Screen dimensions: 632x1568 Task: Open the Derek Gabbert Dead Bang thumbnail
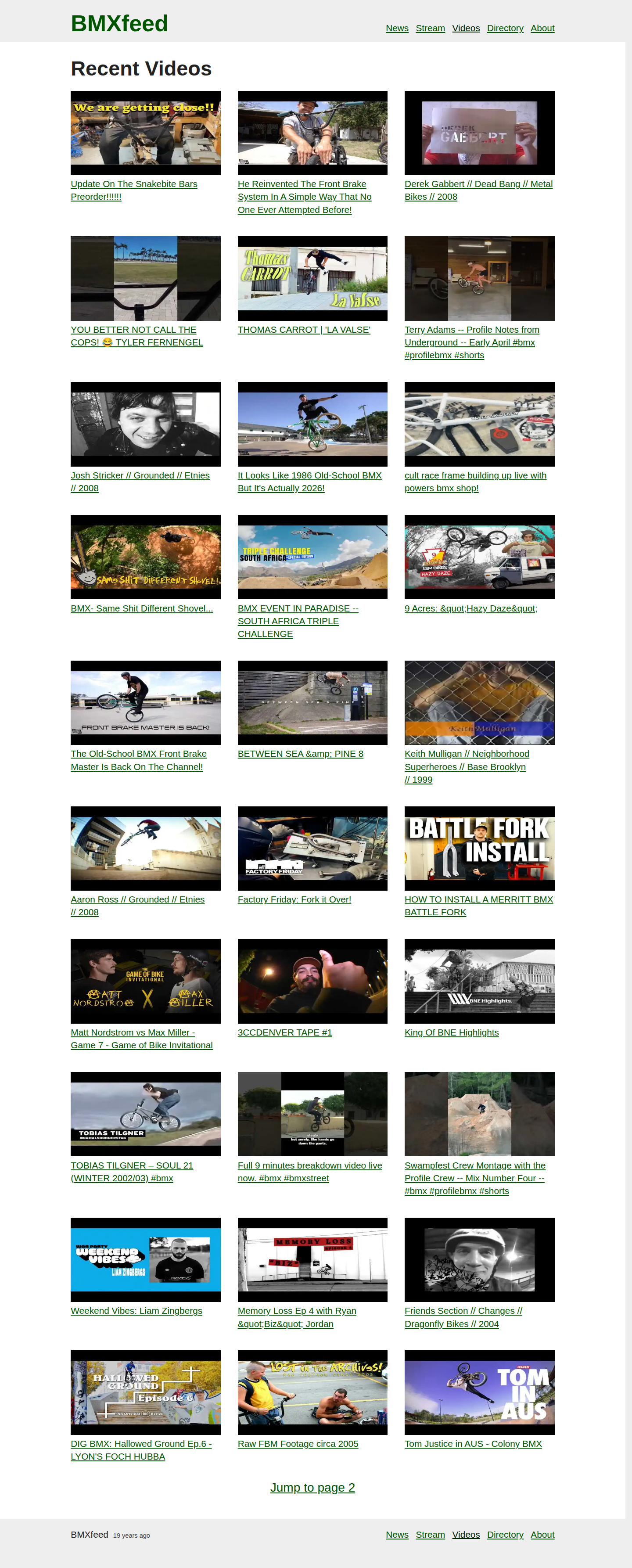479,133
